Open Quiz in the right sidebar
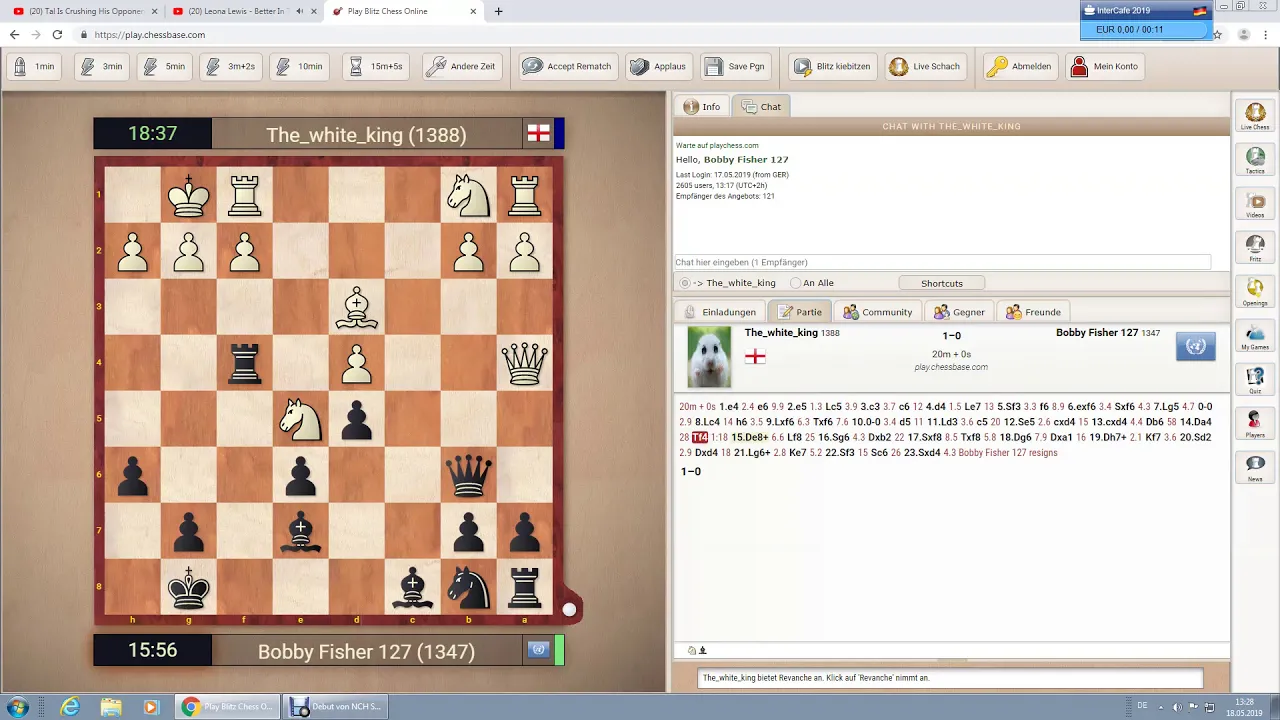Screen dimensions: 1280x720 click(x=1255, y=380)
